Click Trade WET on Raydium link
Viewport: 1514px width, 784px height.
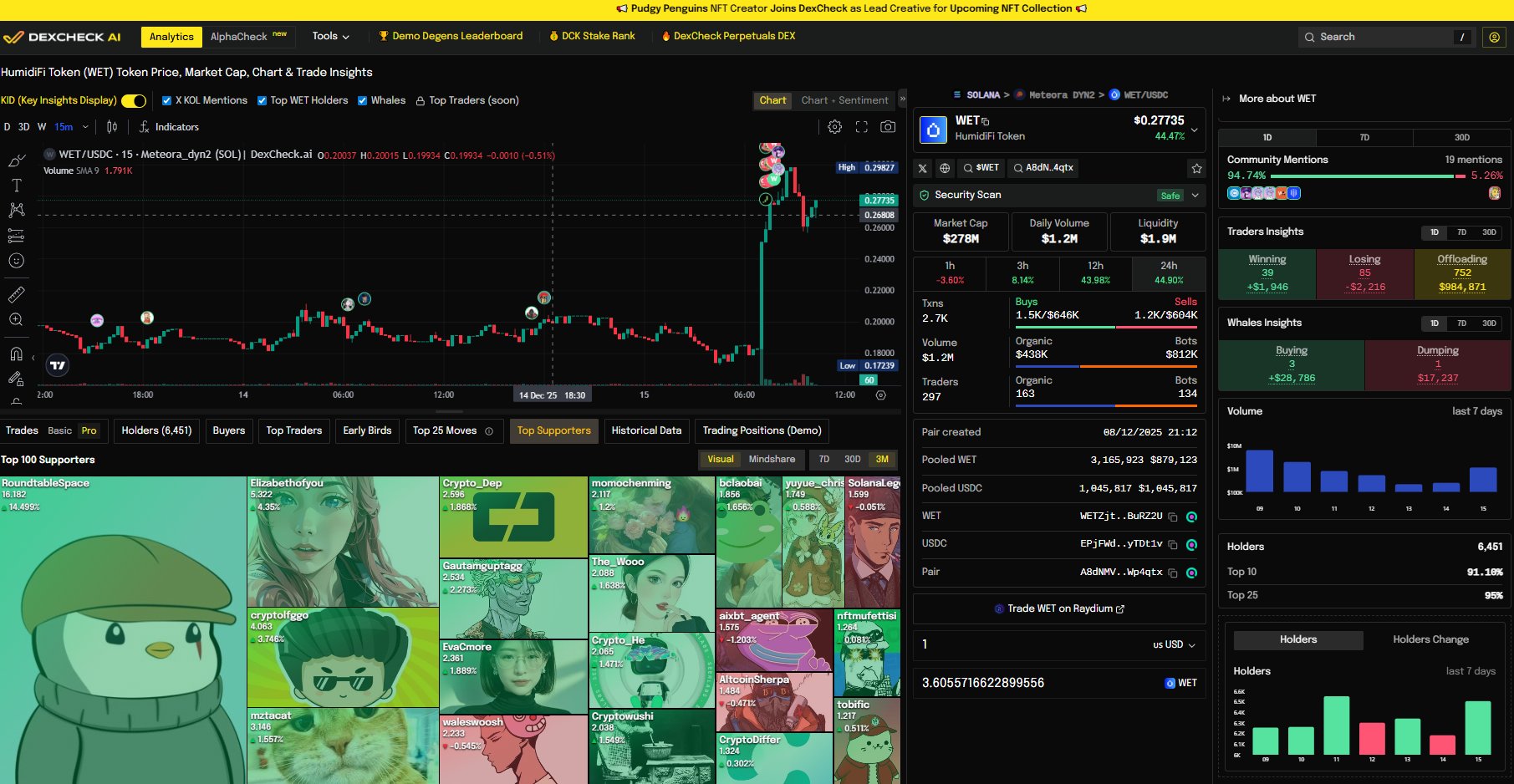(x=1059, y=608)
